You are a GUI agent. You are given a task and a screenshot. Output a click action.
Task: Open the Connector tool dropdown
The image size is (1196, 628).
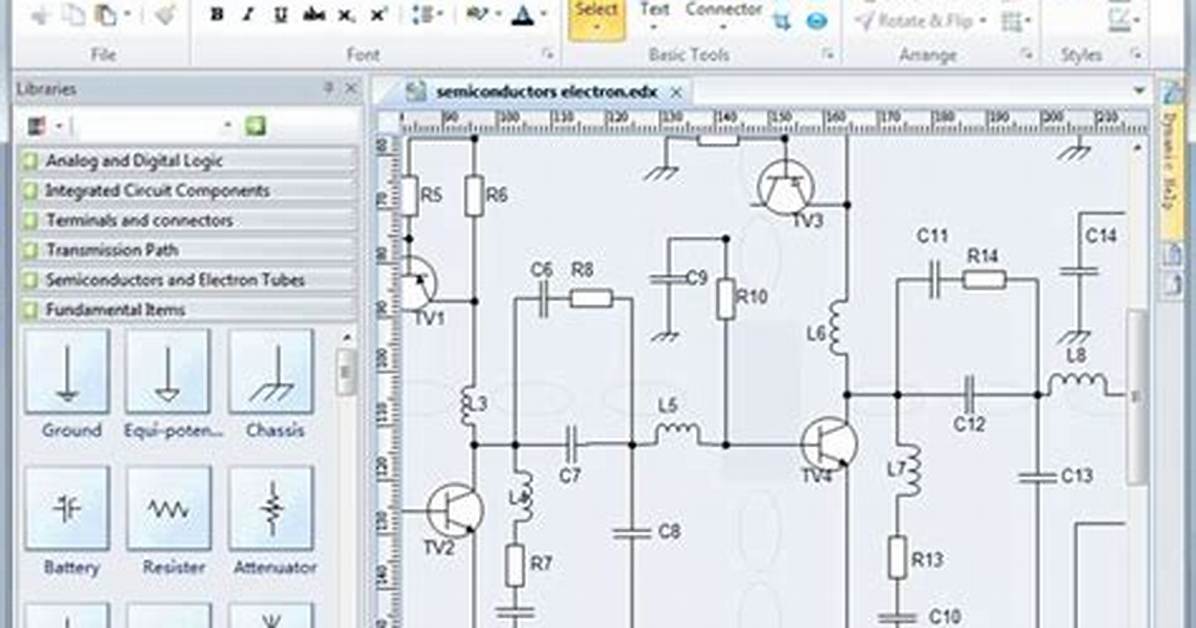click(722, 29)
